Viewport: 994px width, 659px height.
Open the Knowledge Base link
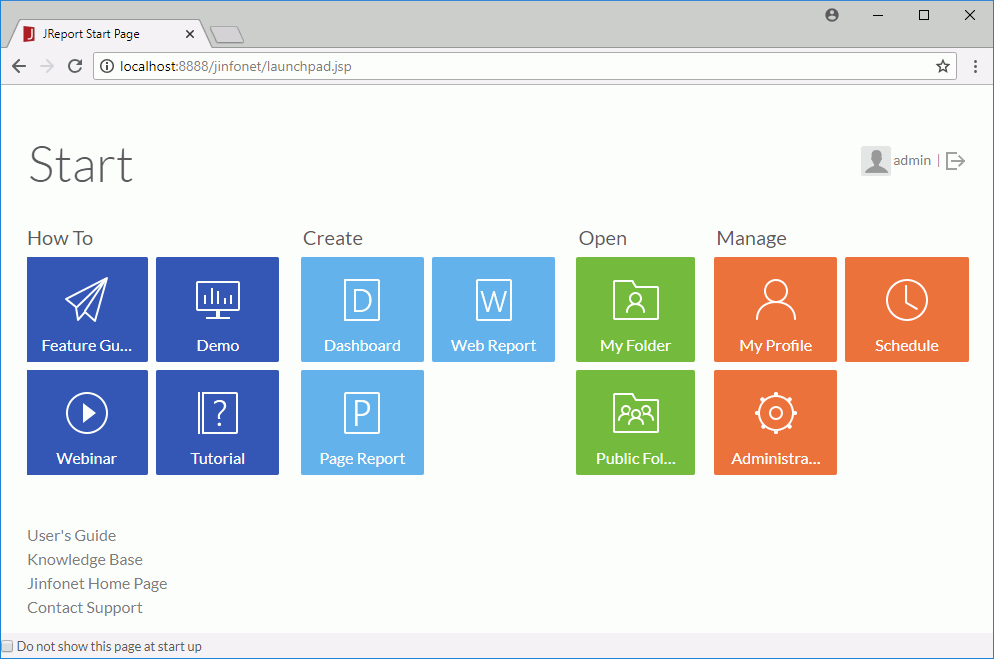tap(85, 560)
